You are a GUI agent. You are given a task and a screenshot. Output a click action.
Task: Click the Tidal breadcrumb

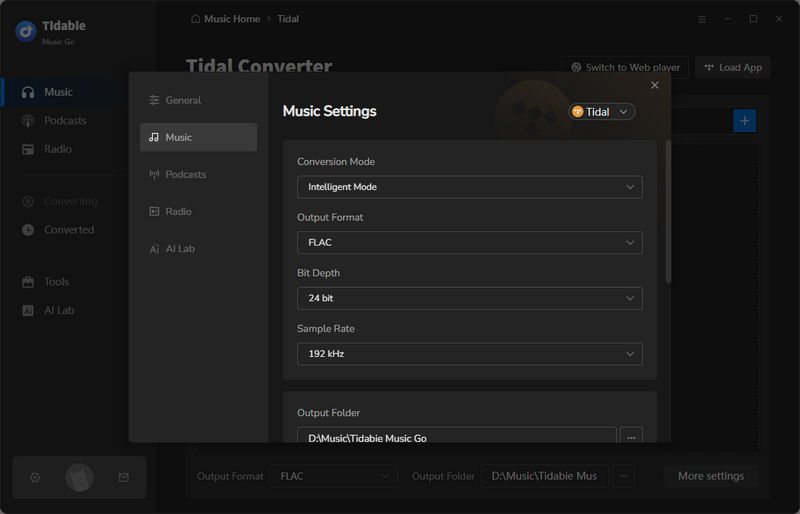[x=288, y=19]
